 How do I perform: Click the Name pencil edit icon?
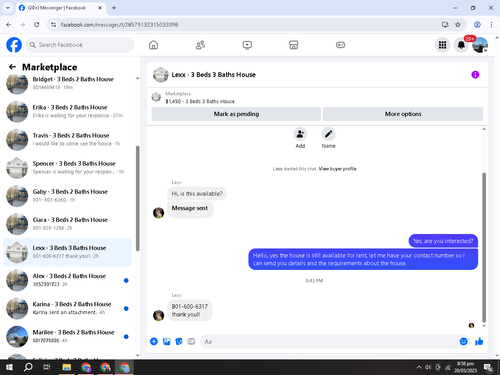[328, 134]
